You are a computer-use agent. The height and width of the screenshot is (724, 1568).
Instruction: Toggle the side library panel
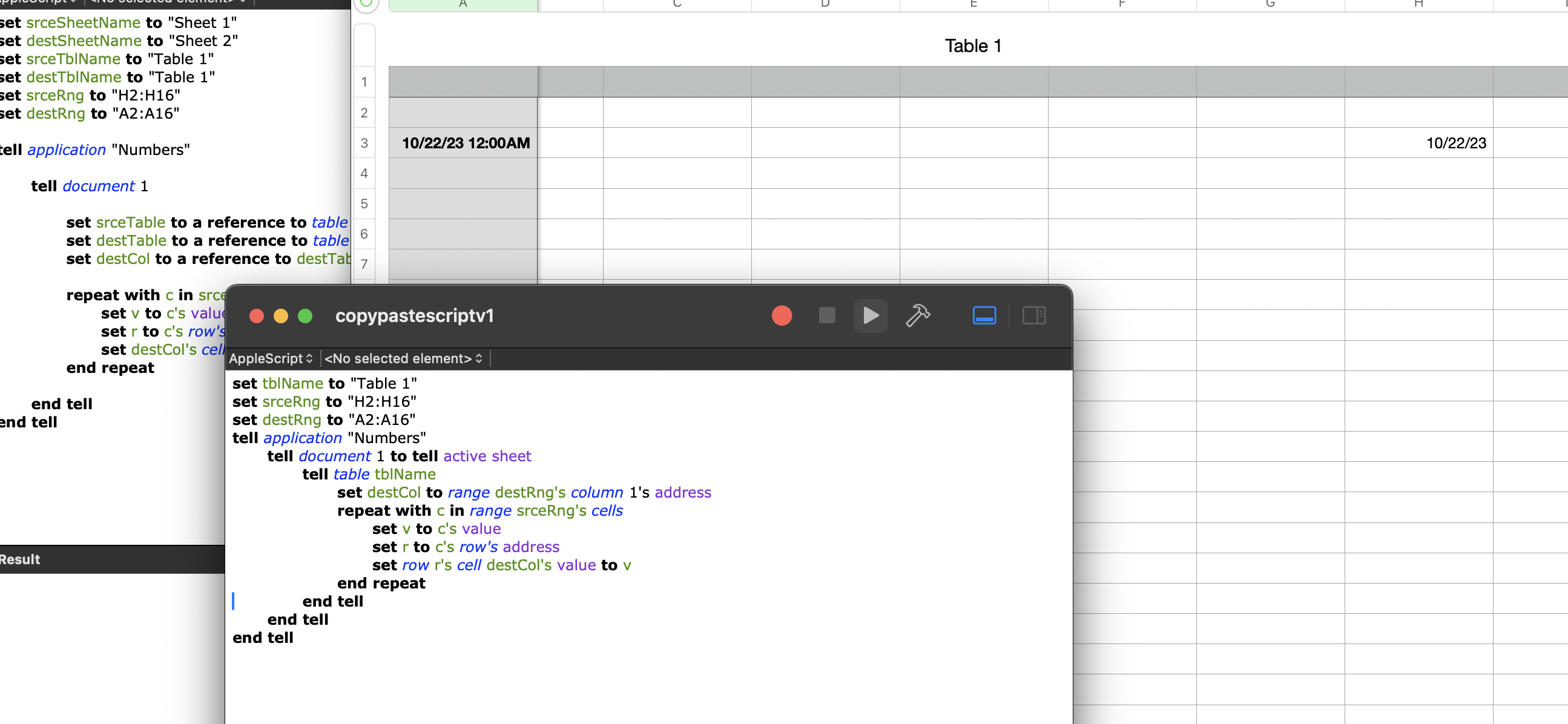(1033, 316)
